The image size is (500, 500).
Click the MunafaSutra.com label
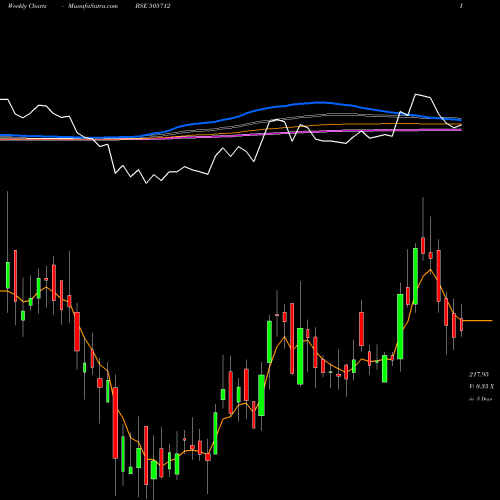tap(93, 6)
